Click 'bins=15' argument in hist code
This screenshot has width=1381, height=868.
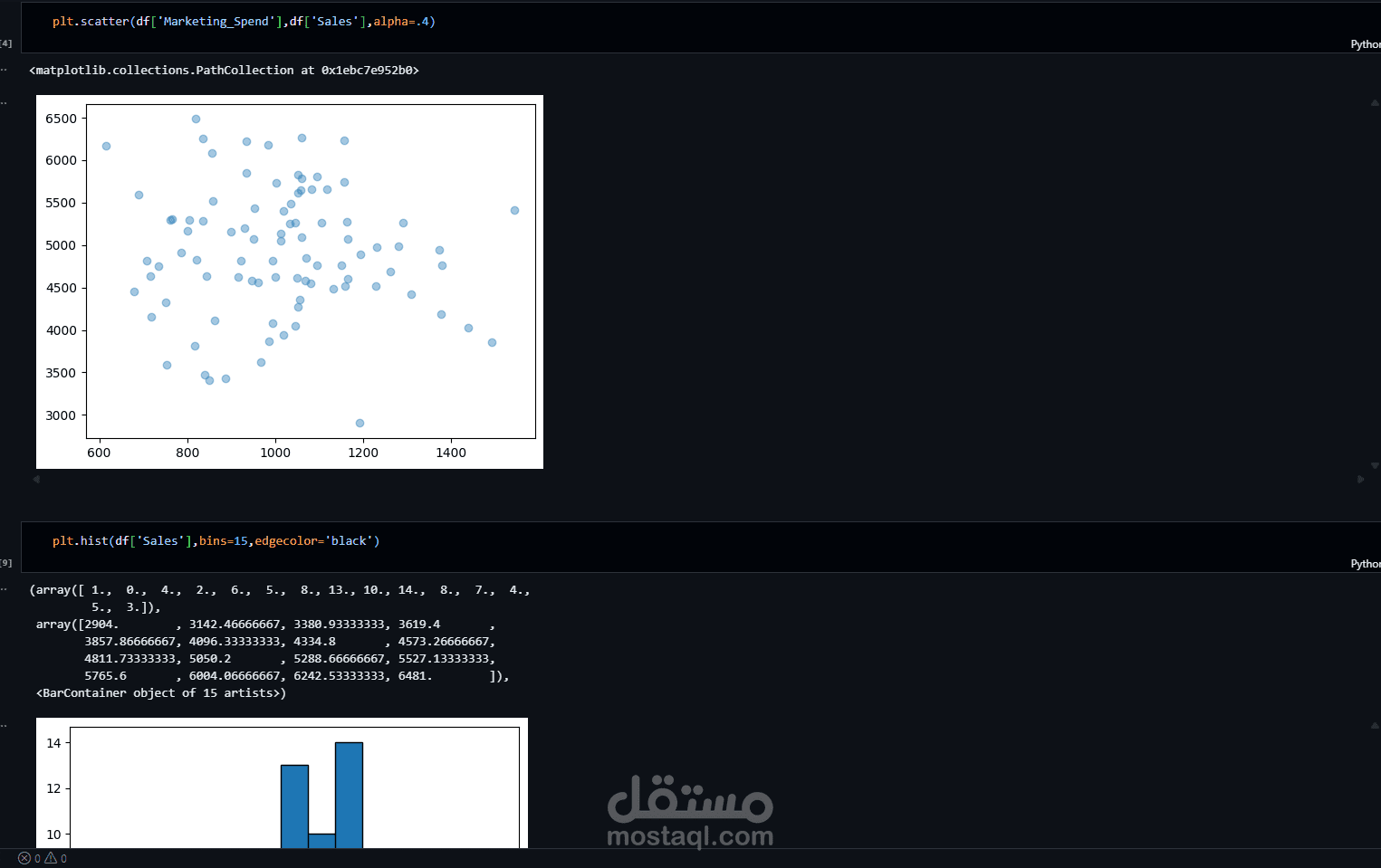(x=224, y=541)
